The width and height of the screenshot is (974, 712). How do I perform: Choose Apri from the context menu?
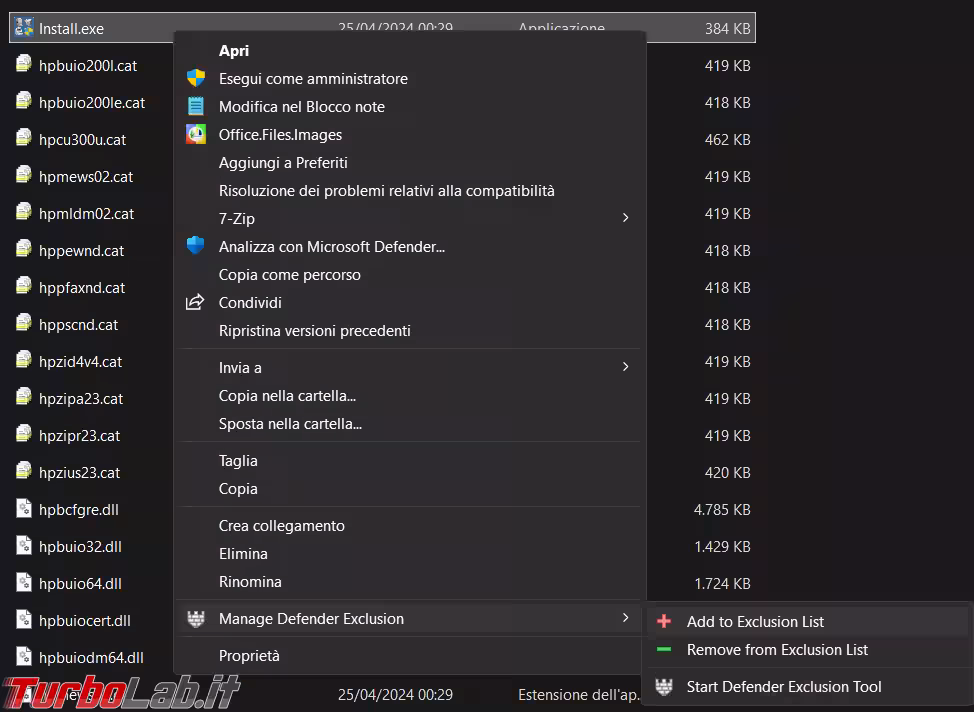coord(234,51)
